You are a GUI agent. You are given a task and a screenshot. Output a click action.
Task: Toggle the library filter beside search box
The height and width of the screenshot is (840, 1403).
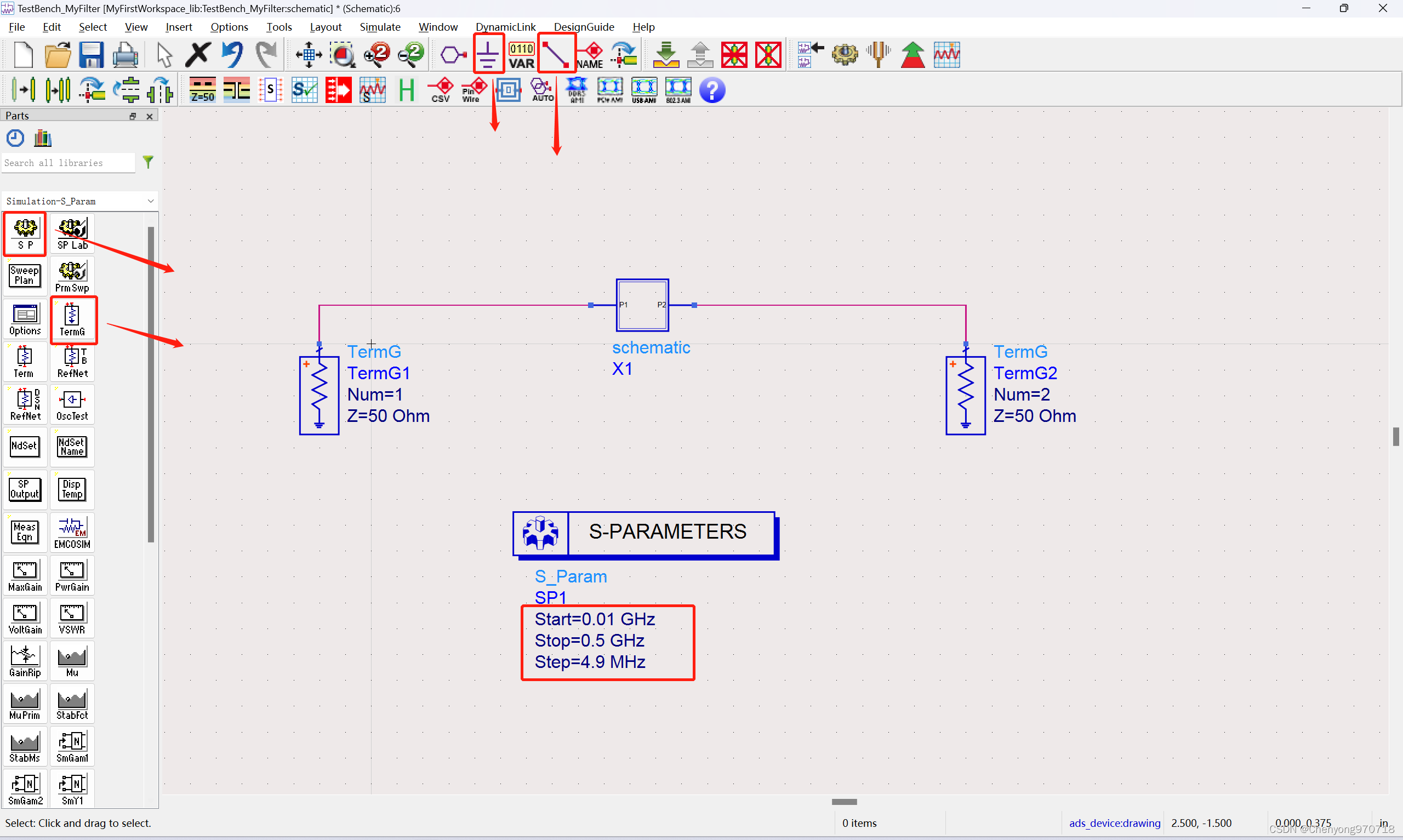point(149,162)
